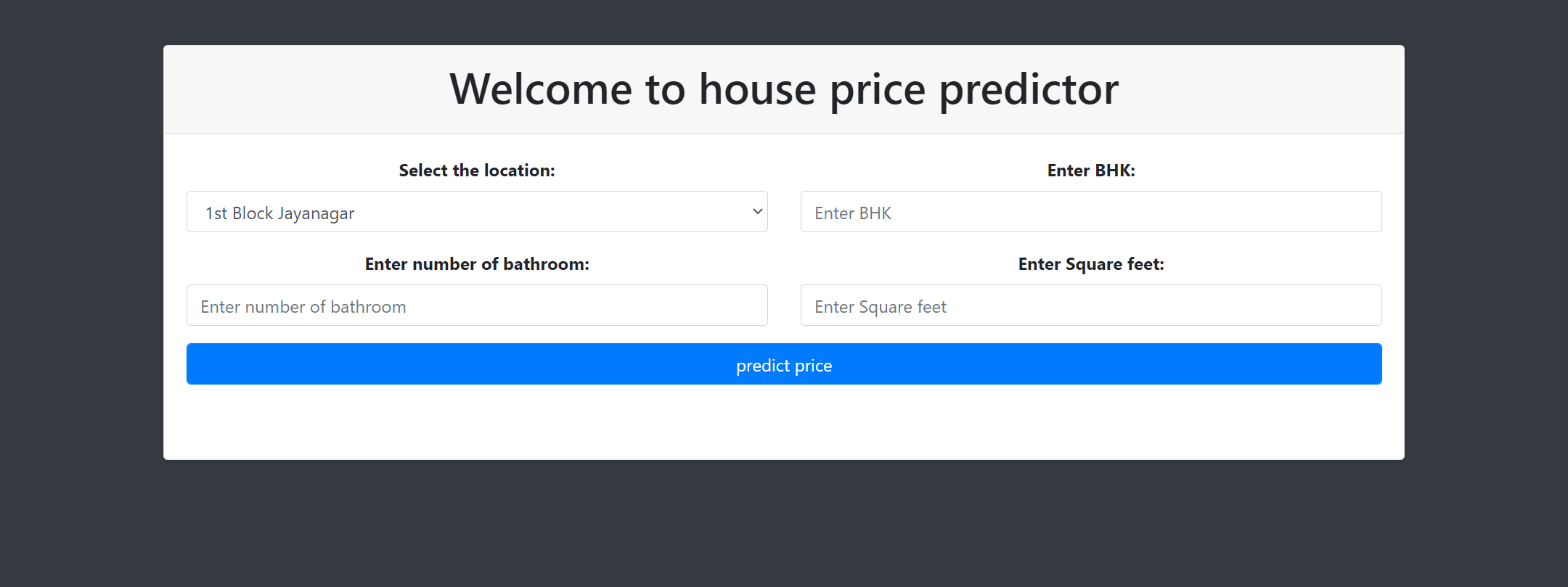Click the current location value '1st Block Jayanagar'

[x=280, y=212]
